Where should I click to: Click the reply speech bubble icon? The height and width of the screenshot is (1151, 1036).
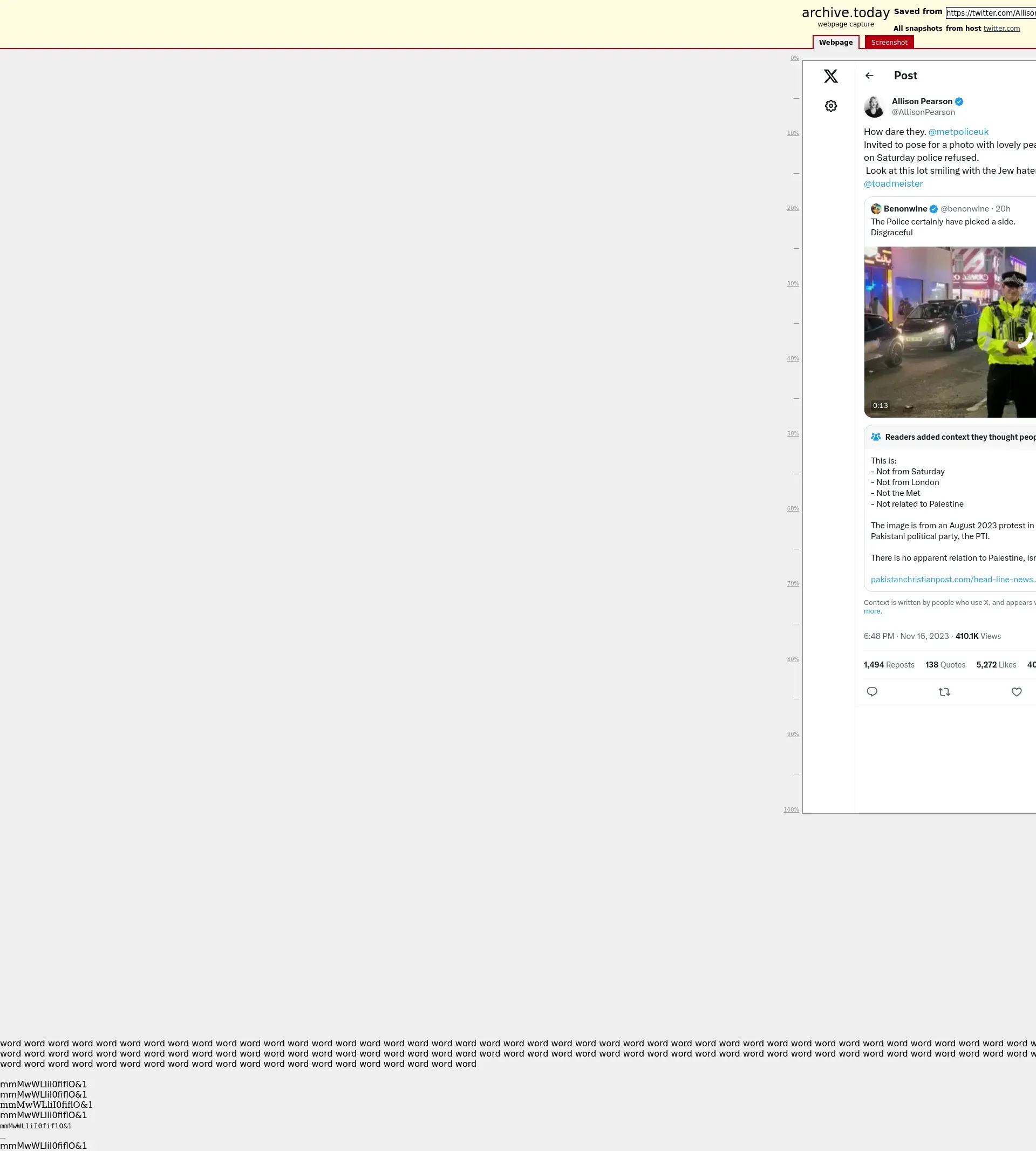[871, 692]
